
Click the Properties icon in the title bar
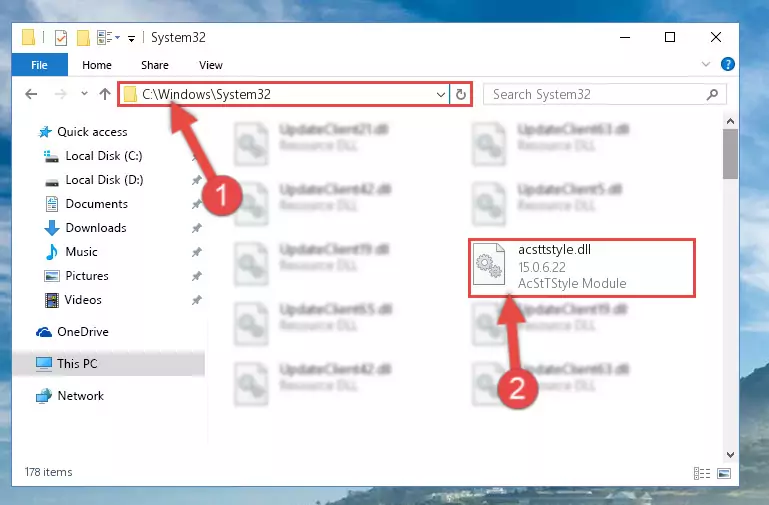coord(61,38)
